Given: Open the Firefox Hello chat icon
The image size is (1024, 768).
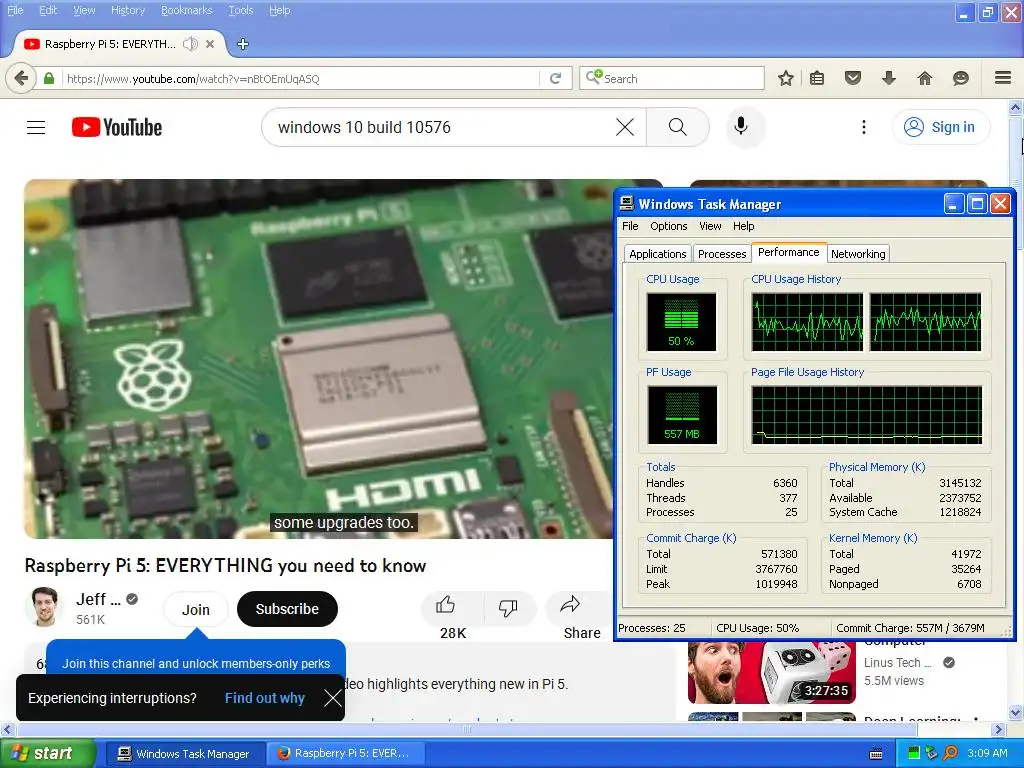Looking at the screenshot, I should 960,78.
